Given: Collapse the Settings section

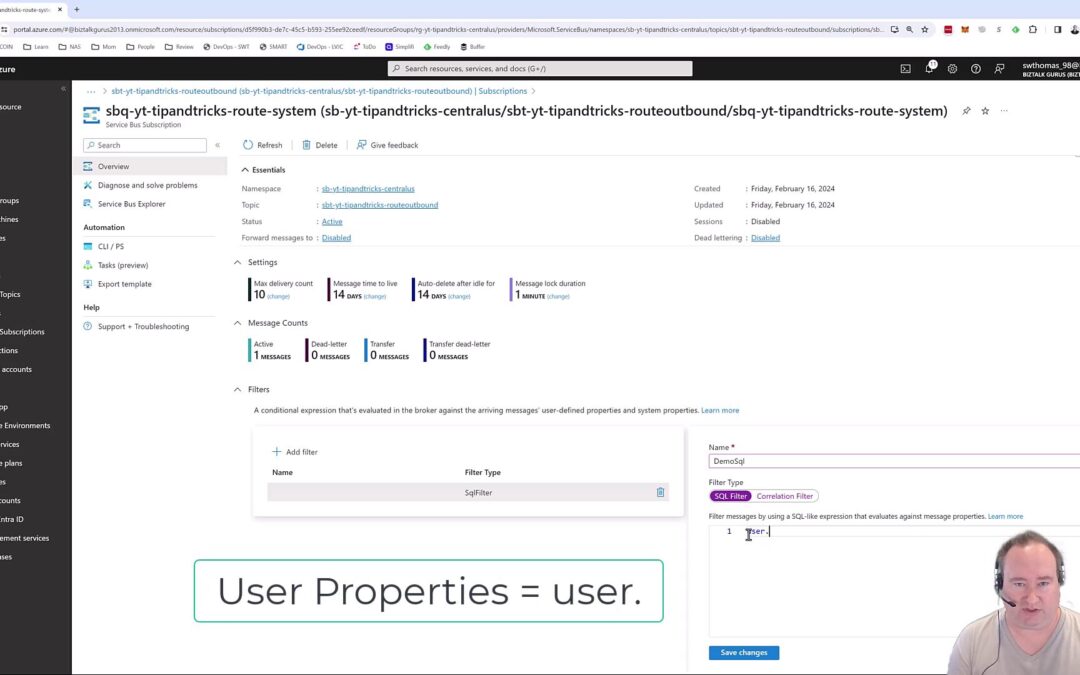Looking at the screenshot, I should tap(237, 262).
